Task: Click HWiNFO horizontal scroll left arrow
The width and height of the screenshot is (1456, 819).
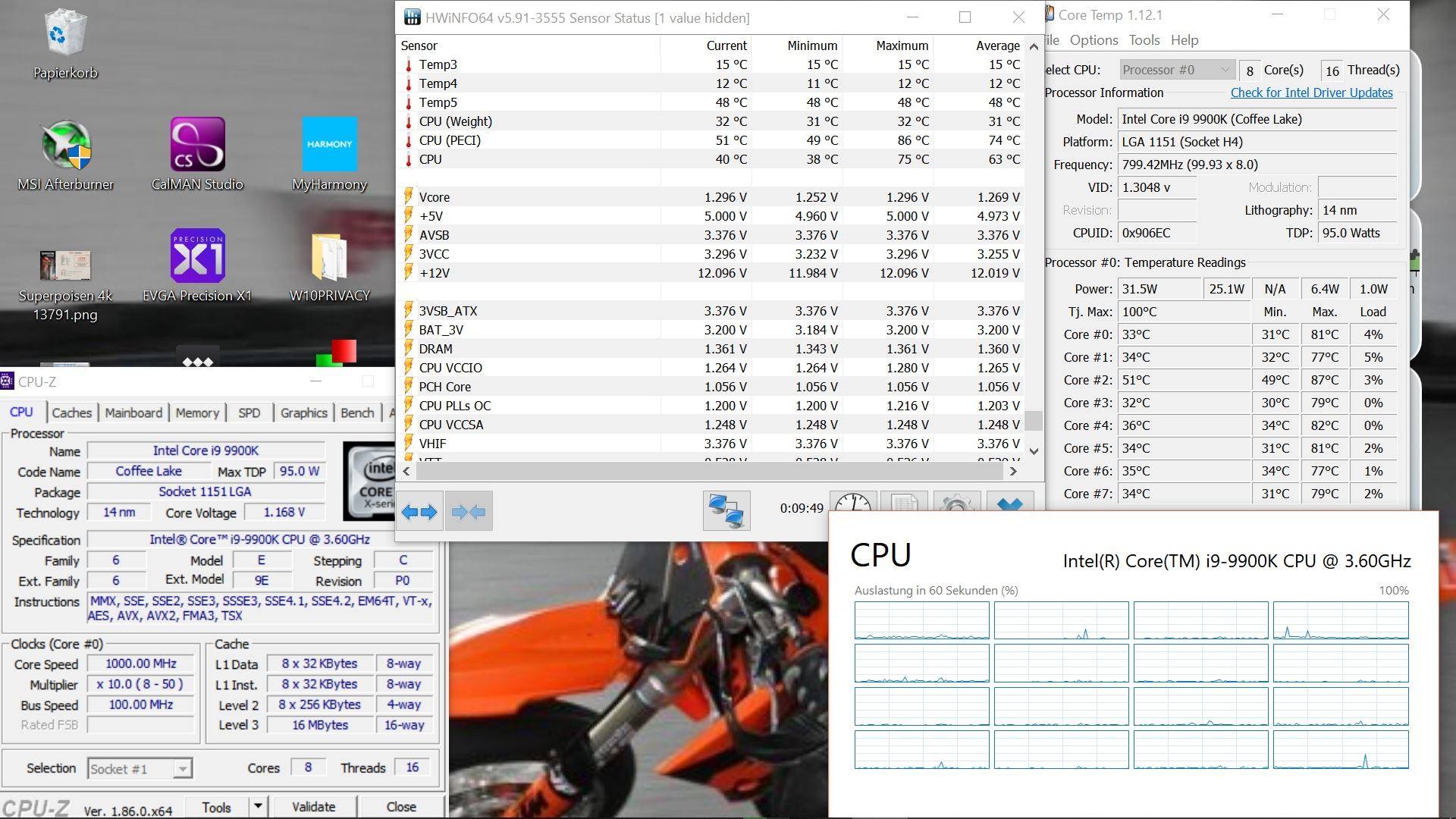Action: pyautogui.click(x=406, y=471)
